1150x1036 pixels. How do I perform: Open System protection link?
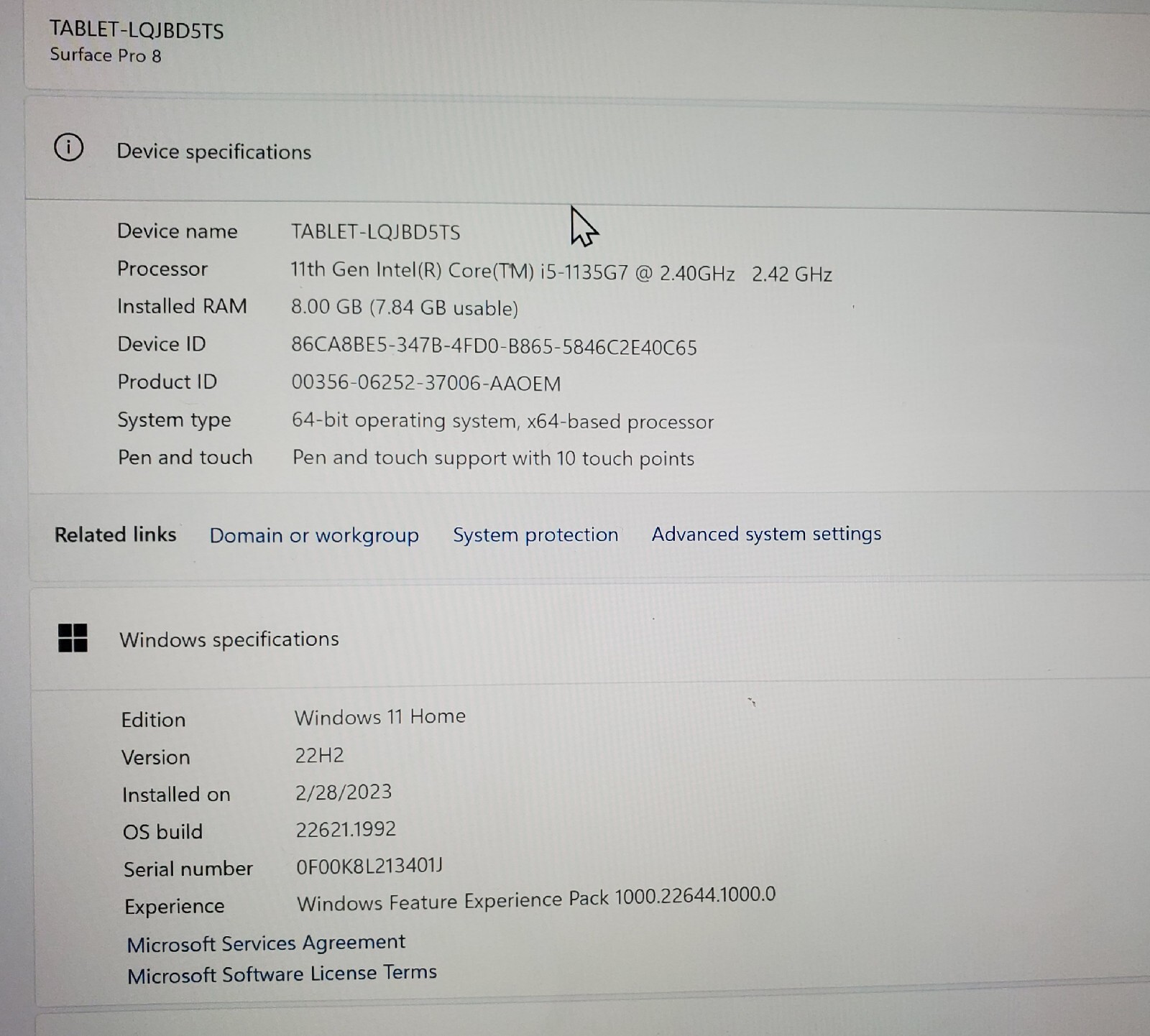tap(535, 535)
